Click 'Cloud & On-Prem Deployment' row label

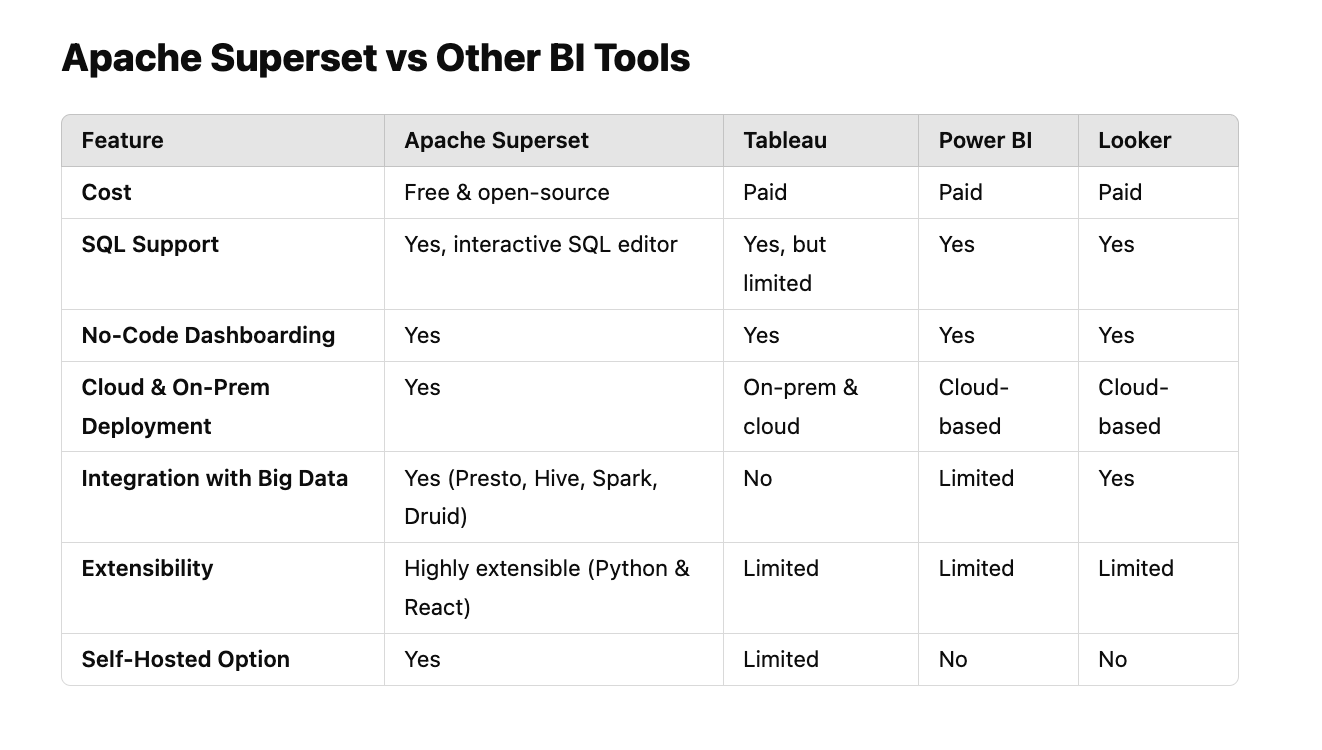[x=175, y=406]
